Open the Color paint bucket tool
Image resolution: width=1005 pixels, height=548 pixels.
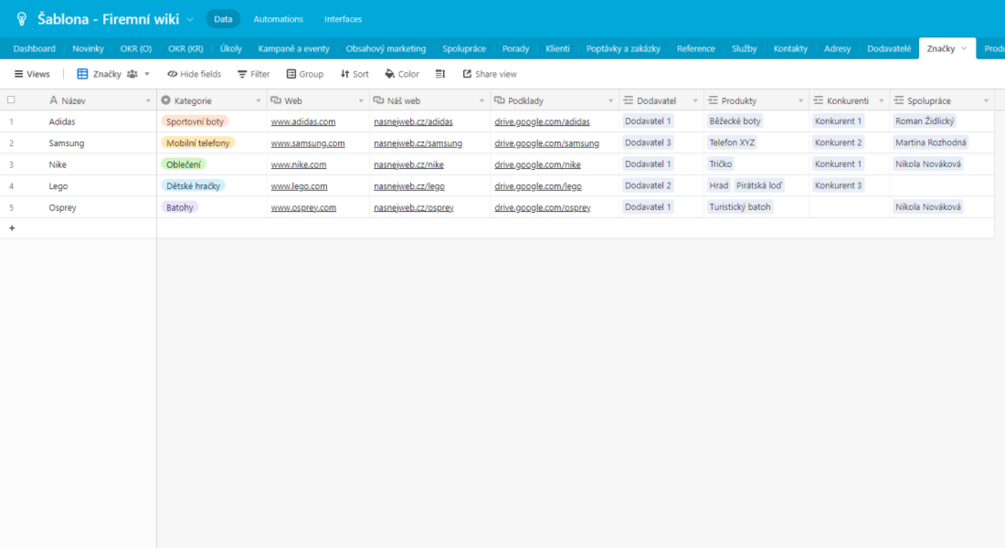pos(402,74)
